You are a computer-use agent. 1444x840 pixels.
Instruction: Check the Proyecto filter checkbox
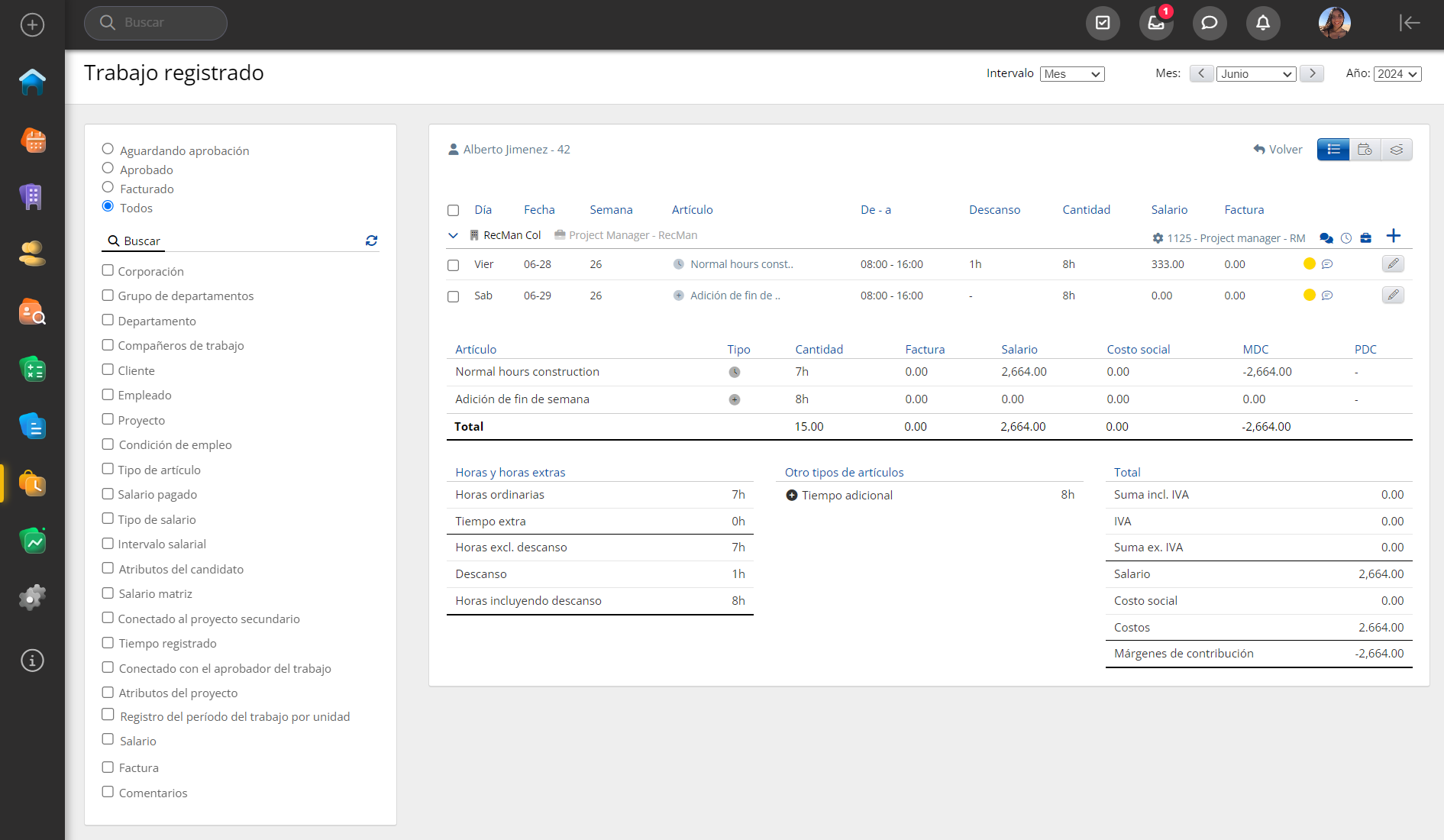click(108, 419)
